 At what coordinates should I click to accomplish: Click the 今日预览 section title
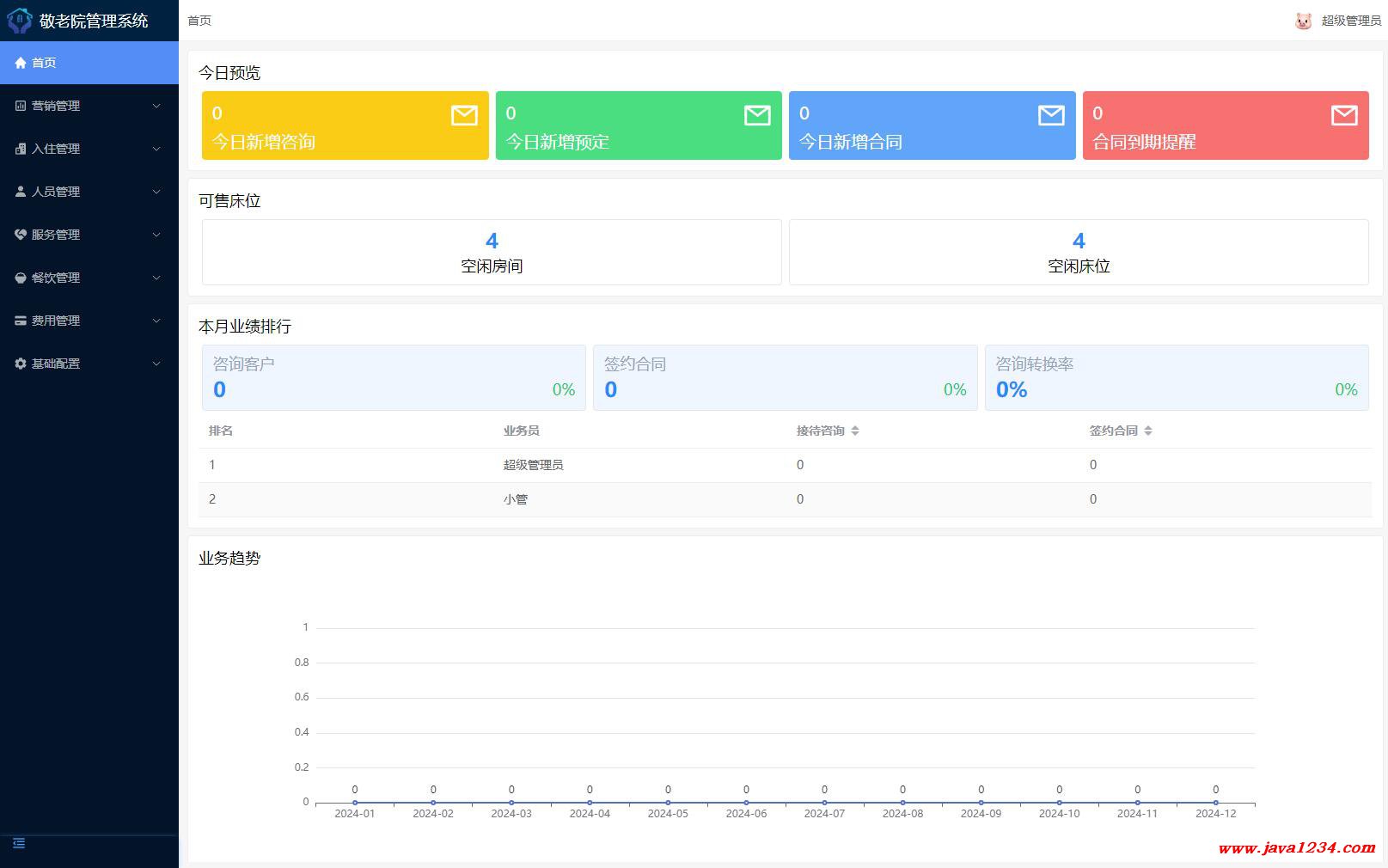pyautogui.click(x=229, y=73)
